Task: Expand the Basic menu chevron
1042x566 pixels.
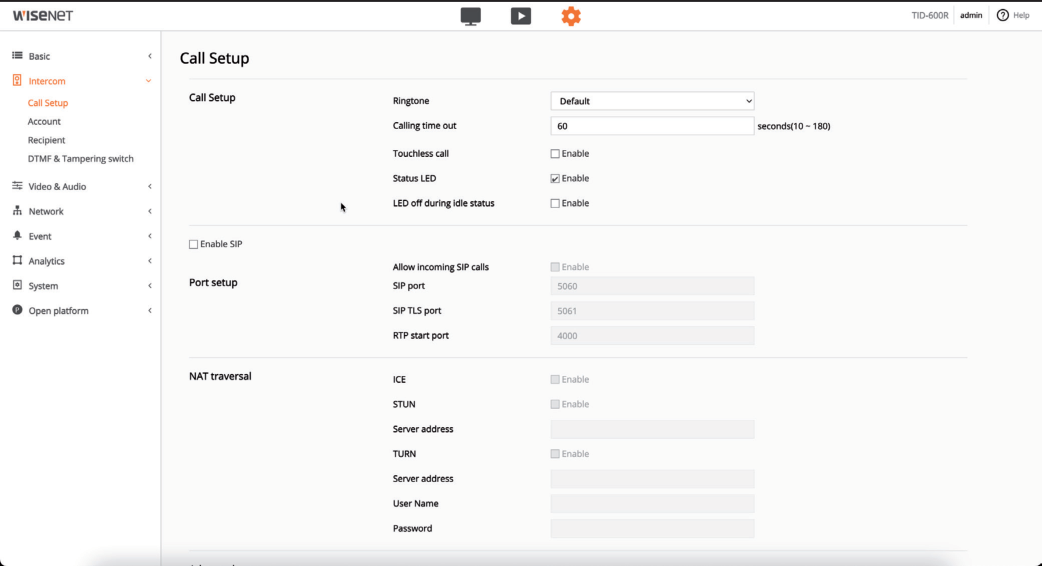Action: pyautogui.click(x=150, y=56)
